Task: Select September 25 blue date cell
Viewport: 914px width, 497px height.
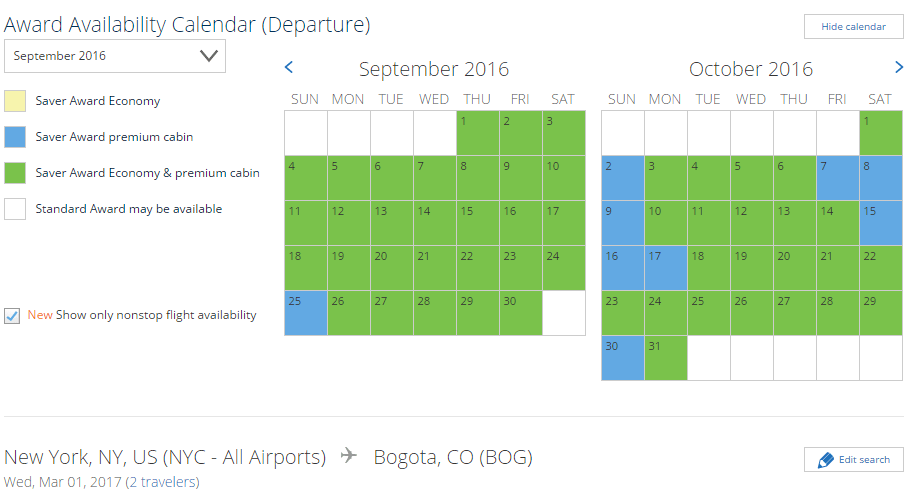Action: click(306, 313)
